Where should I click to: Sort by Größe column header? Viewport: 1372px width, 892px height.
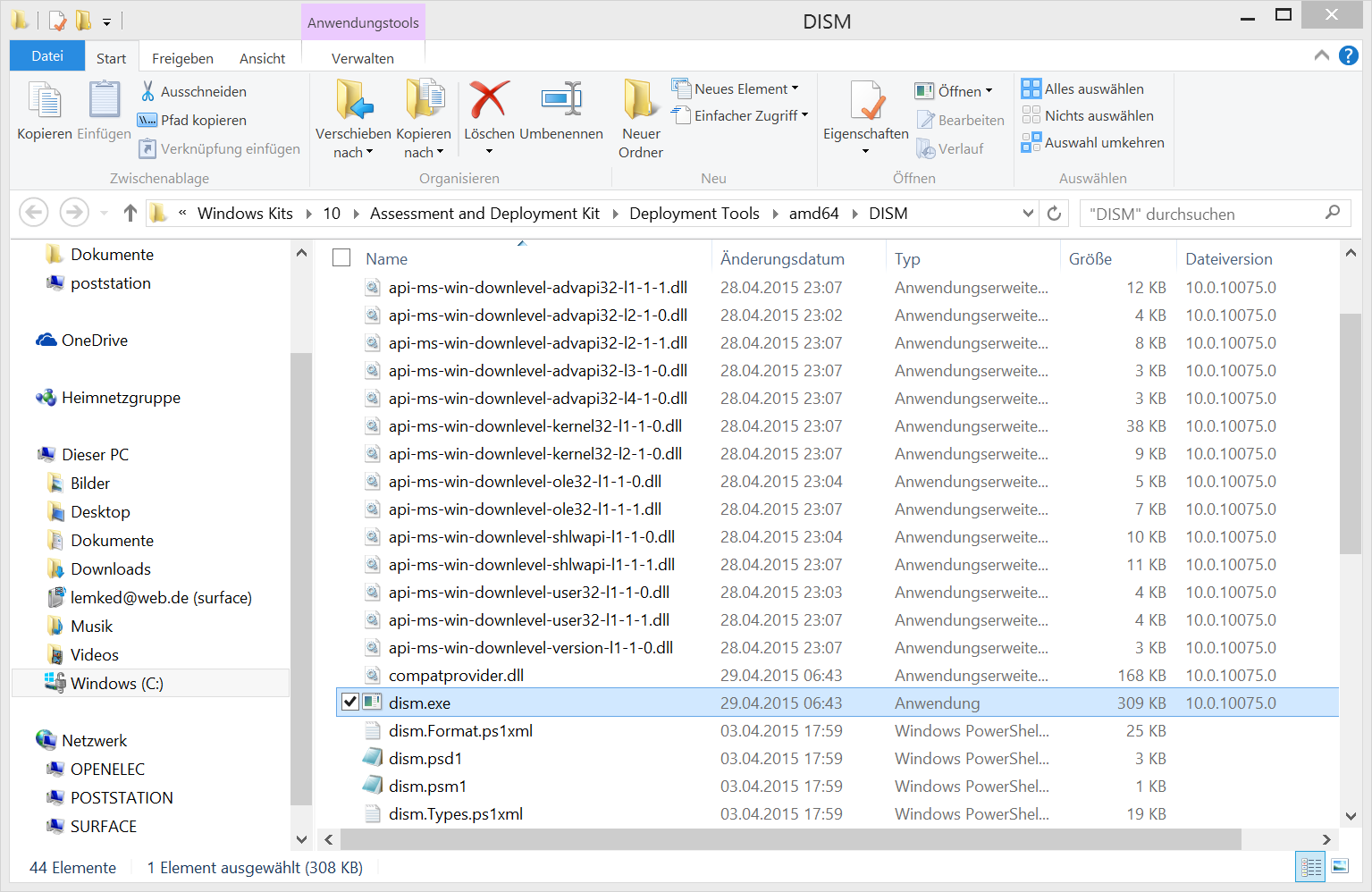1090,258
